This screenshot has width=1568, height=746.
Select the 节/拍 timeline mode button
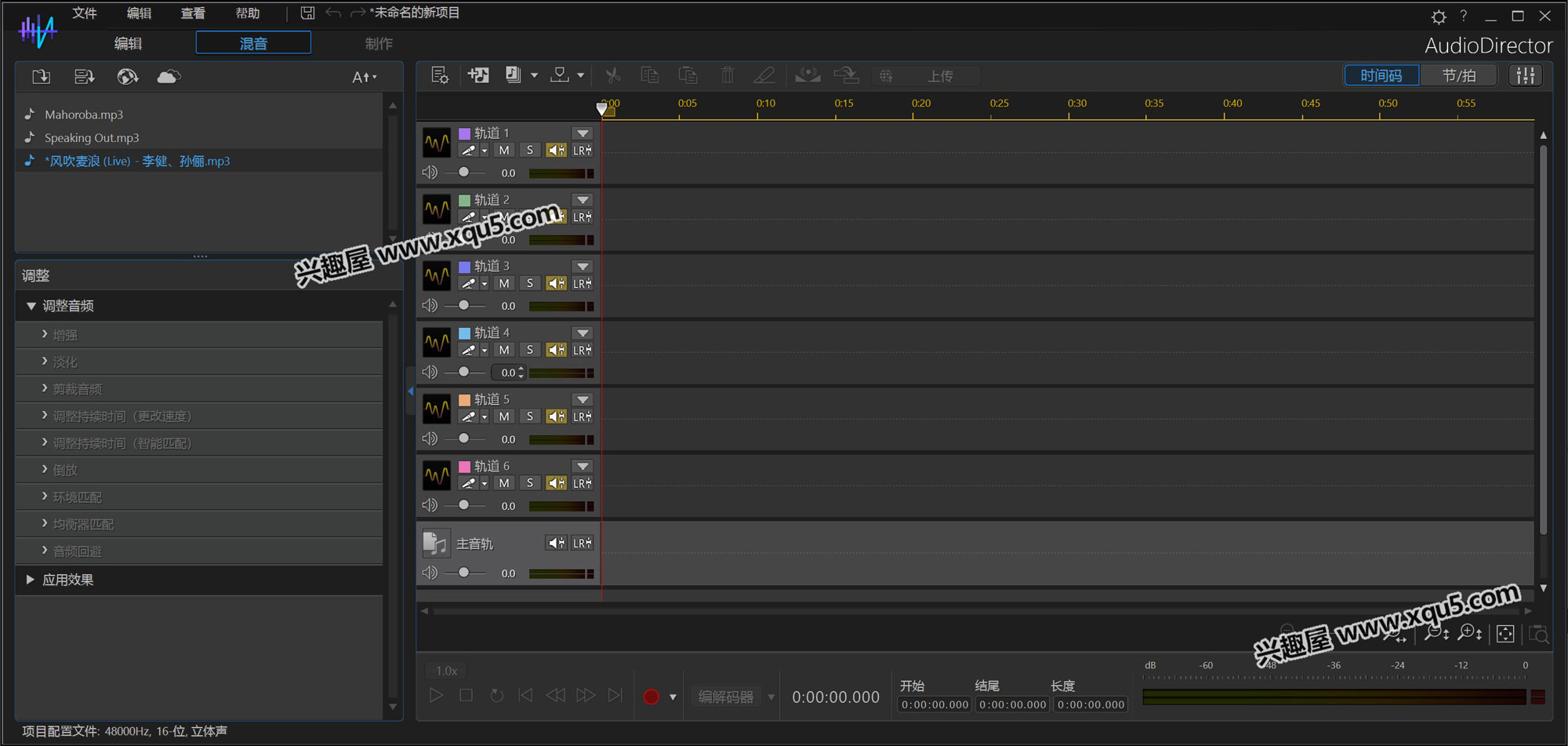point(1459,75)
